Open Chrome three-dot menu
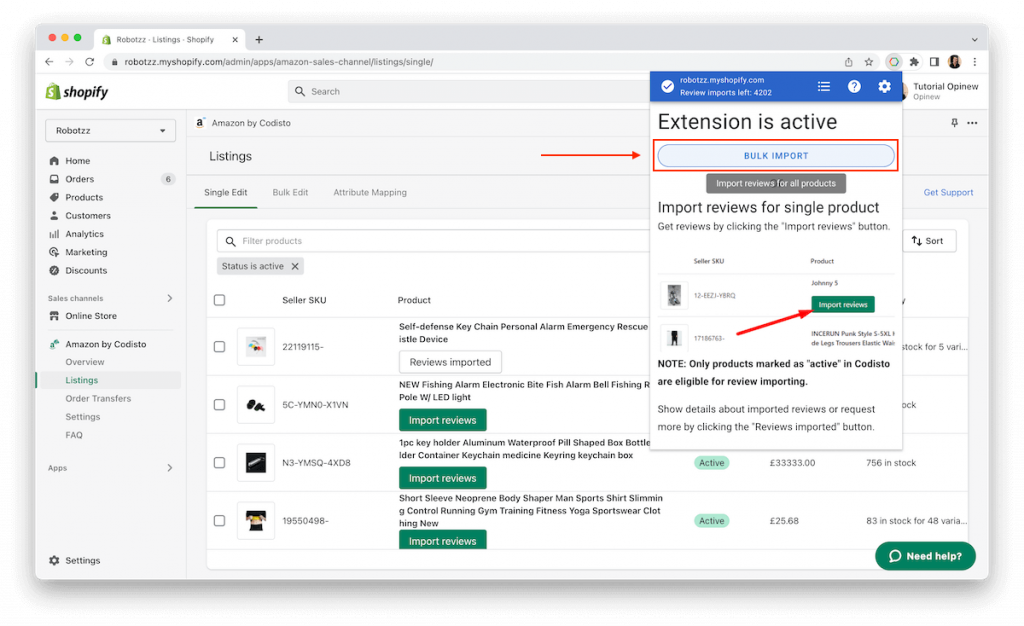The width and height of the screenshot is (1024, 626). click(x=974, y=62)
